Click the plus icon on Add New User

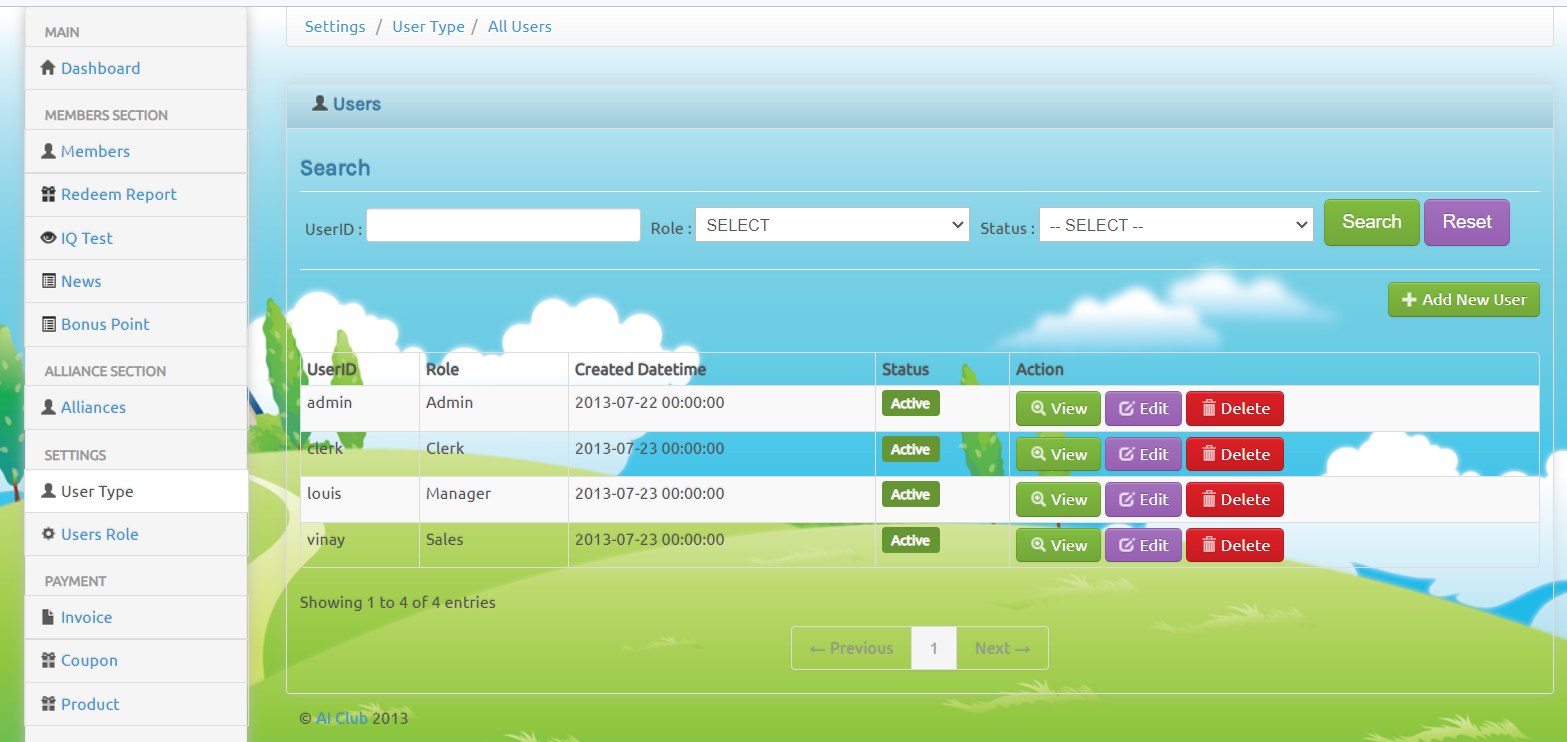click(1409, 300)
